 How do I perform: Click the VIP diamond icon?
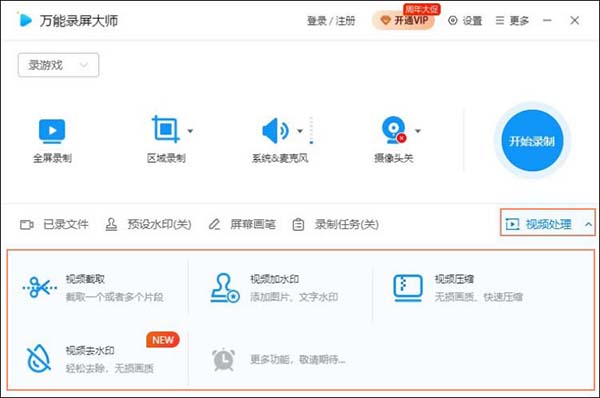click(x=386, y=21)
